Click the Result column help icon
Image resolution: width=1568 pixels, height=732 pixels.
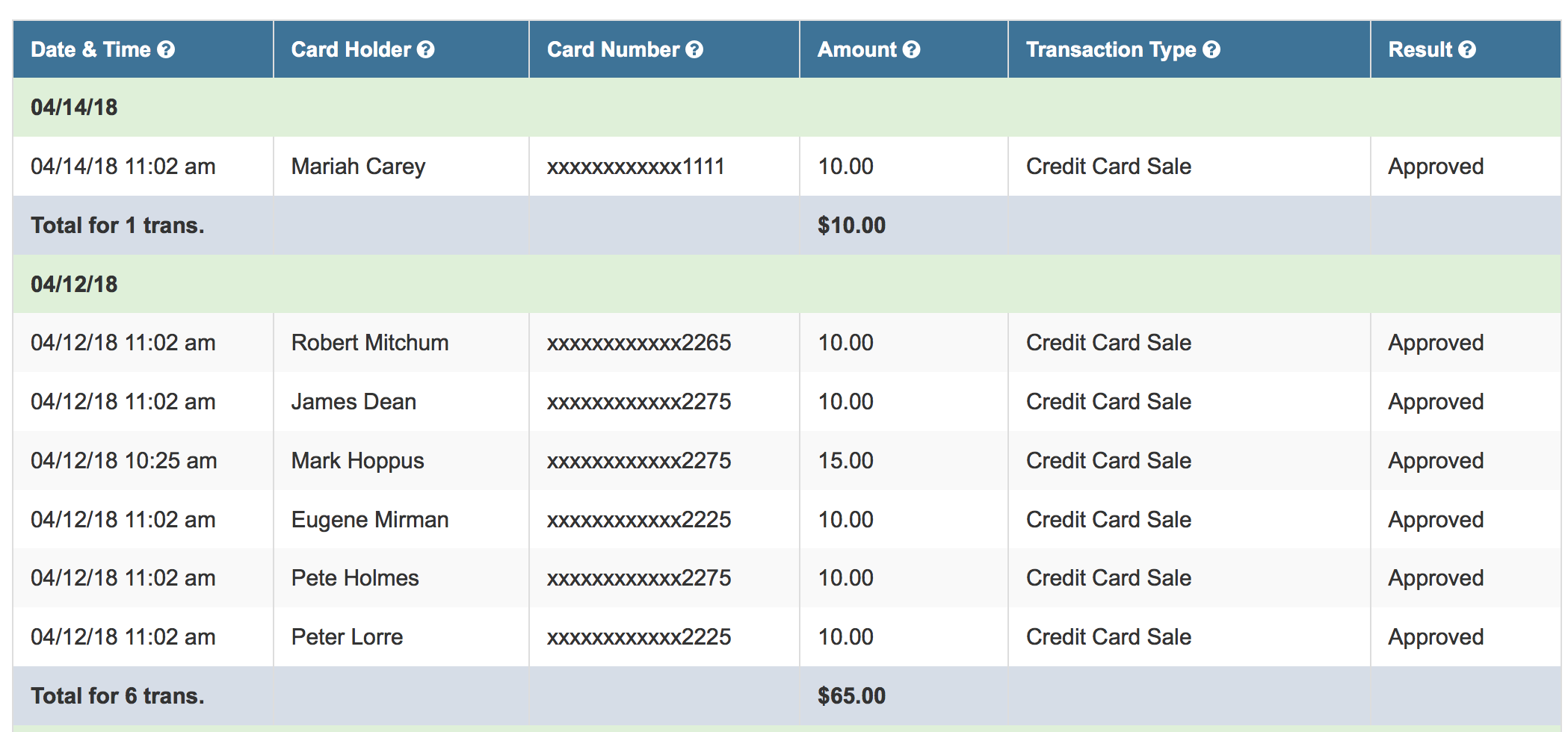(1467, 50)
